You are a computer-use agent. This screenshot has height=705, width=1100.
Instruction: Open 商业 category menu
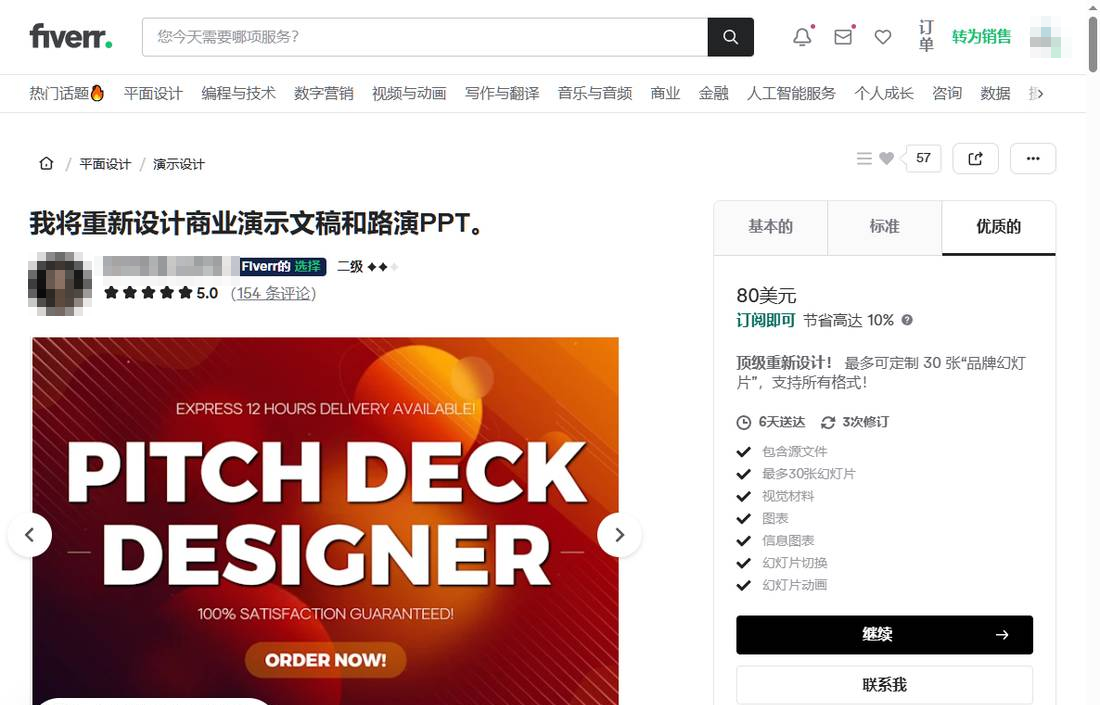pyautogui.click(x=665, y=93)
